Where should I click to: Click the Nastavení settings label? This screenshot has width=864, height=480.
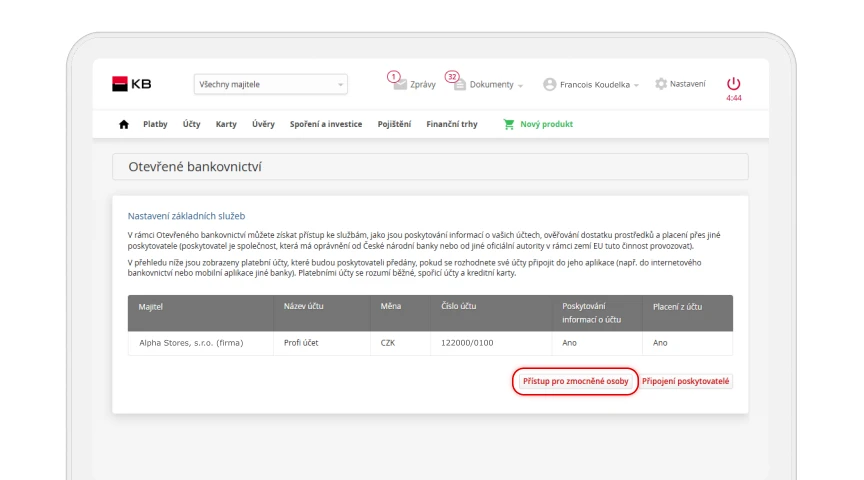click(688, 84)
